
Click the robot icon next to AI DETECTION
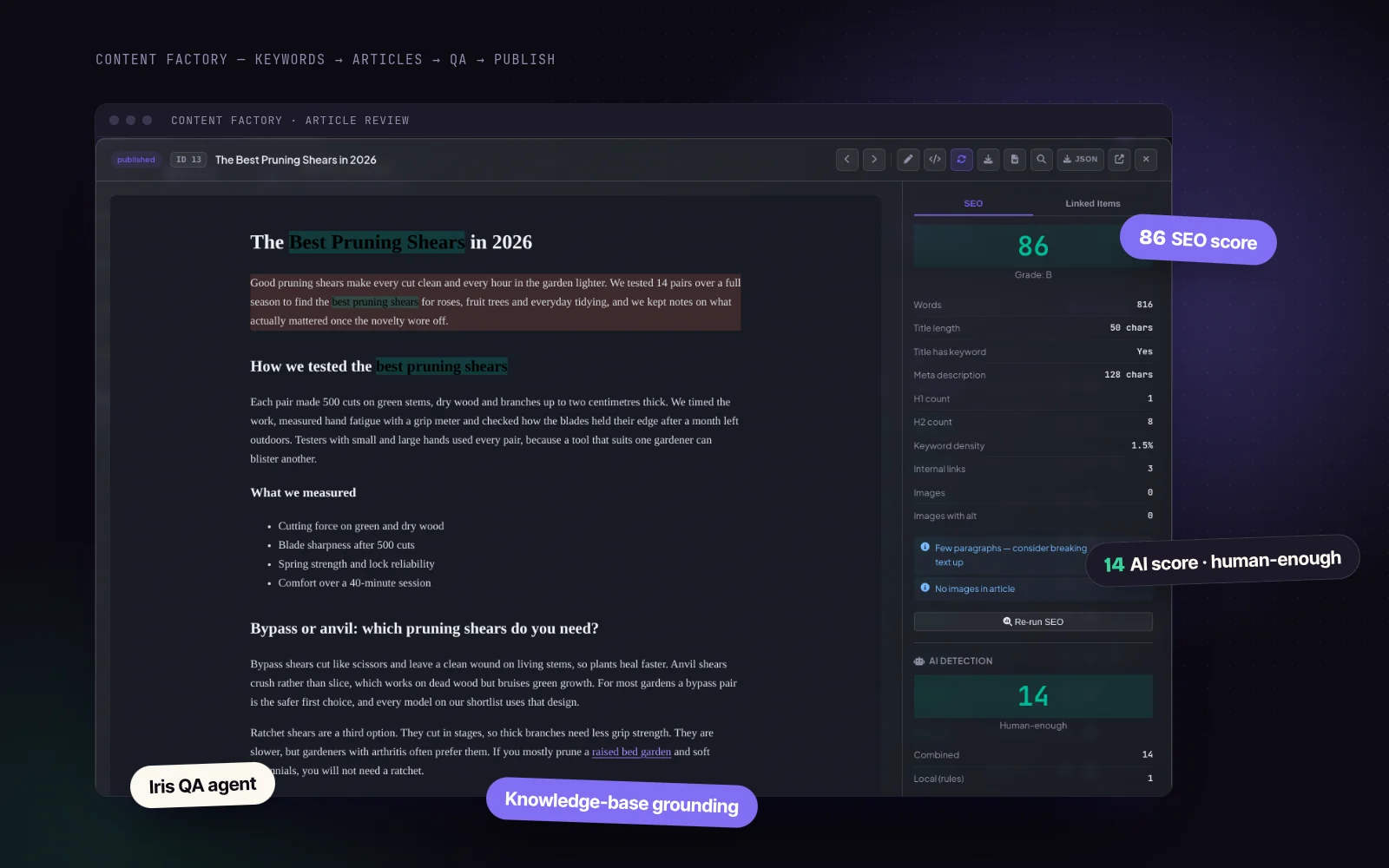coord(919,661)
